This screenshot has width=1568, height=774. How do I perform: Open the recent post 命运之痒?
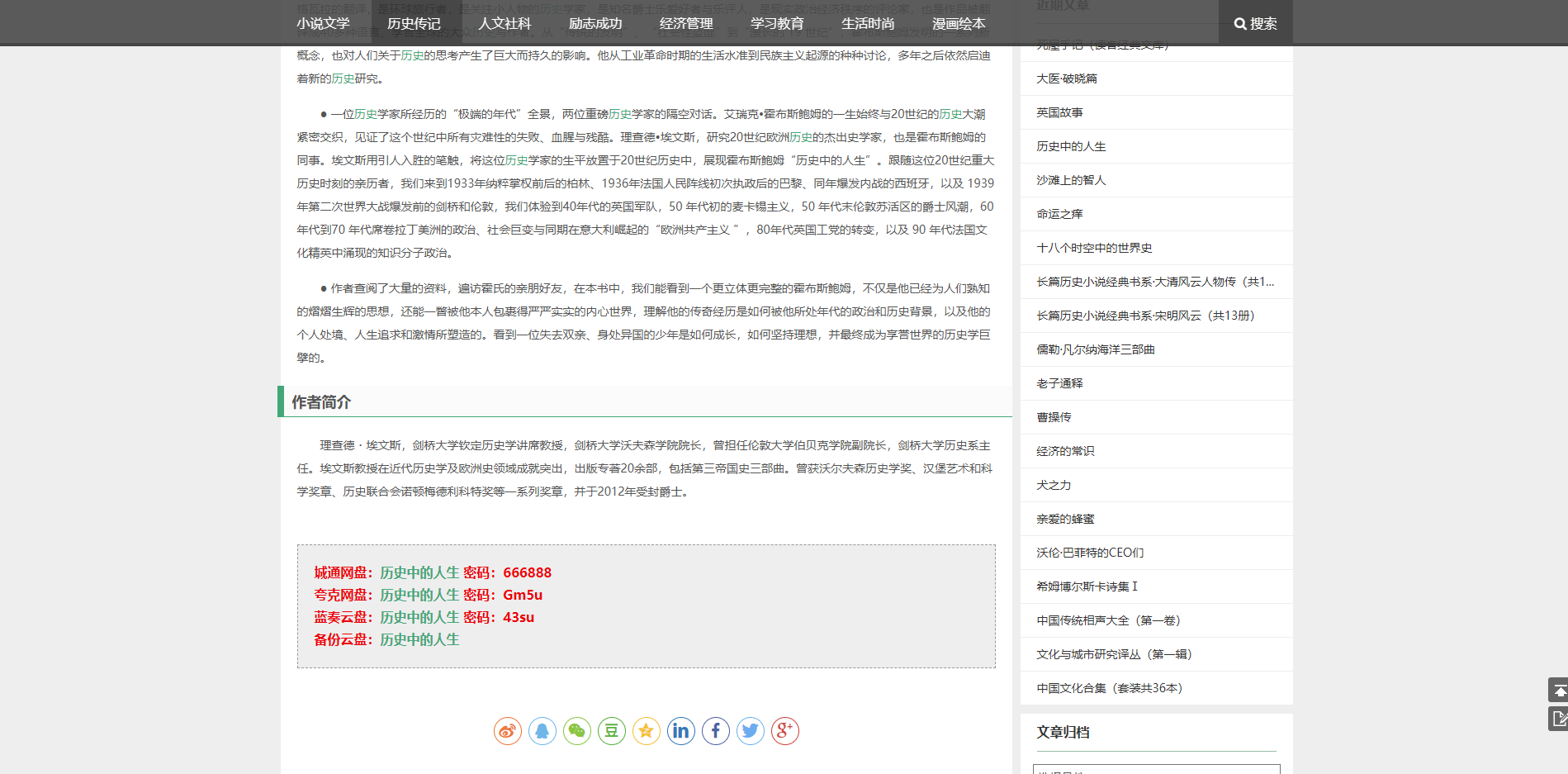coord(1059,214)
